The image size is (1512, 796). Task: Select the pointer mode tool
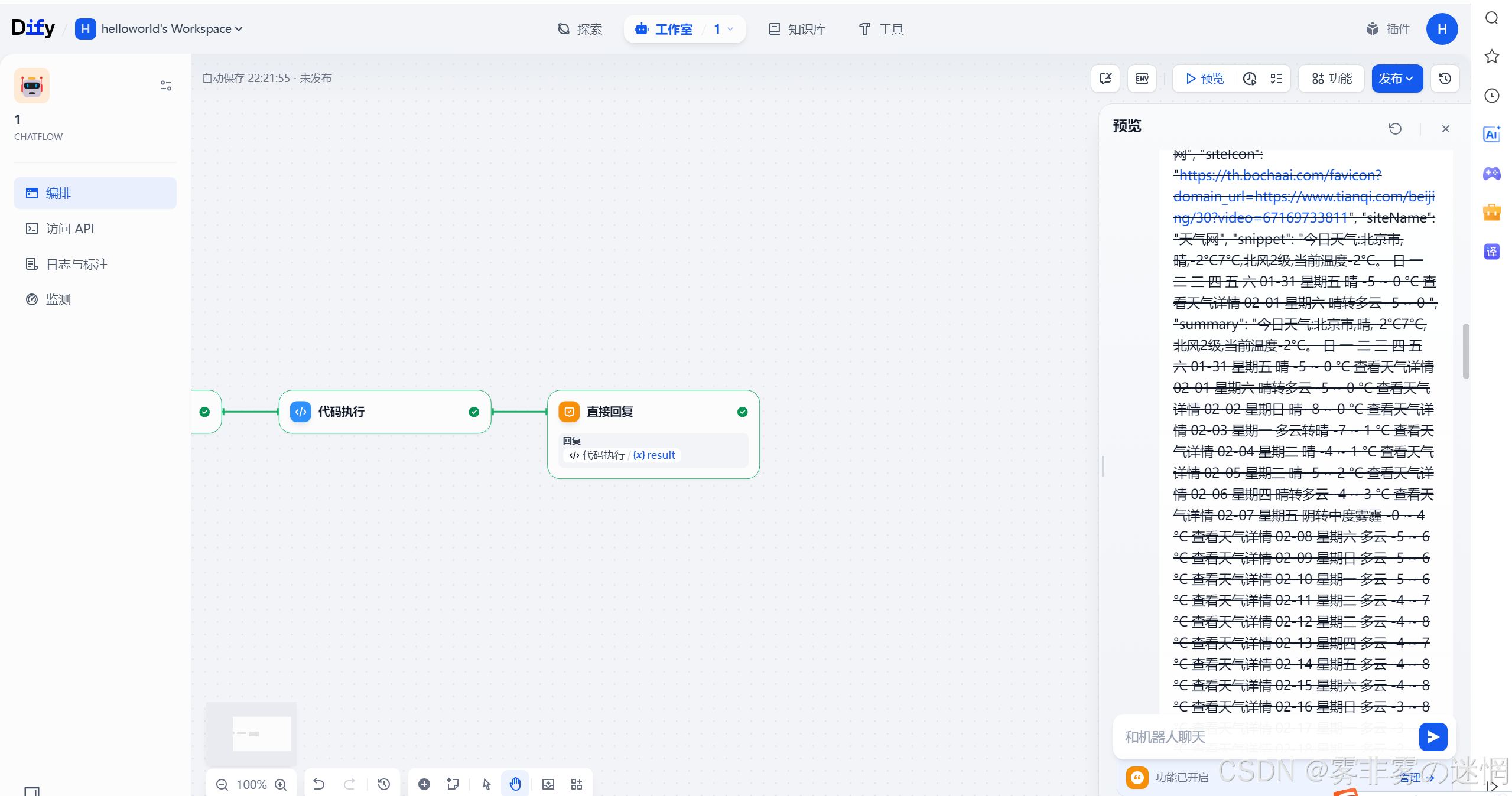[x=486, y=784]
